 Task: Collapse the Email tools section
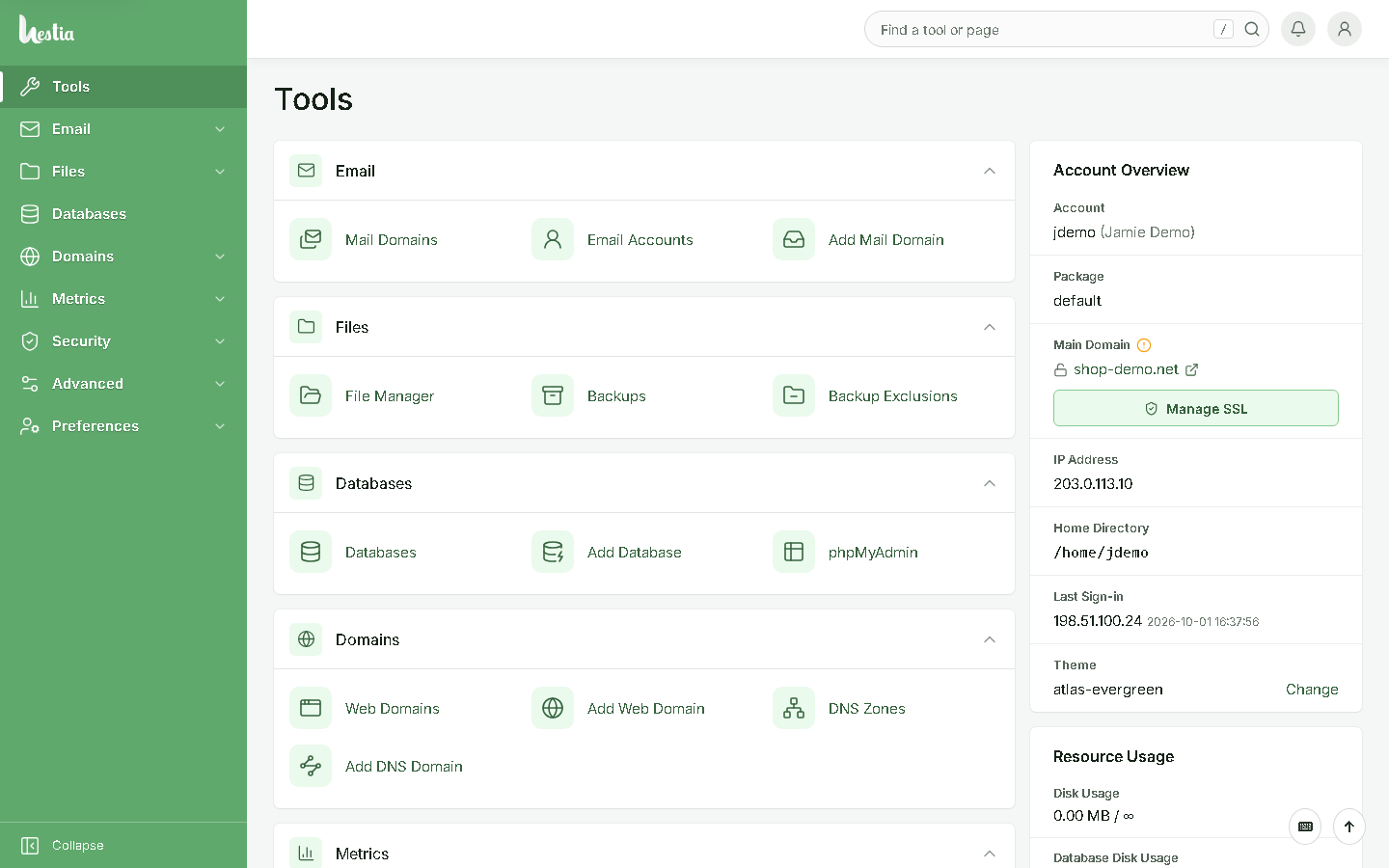point(990,171)
